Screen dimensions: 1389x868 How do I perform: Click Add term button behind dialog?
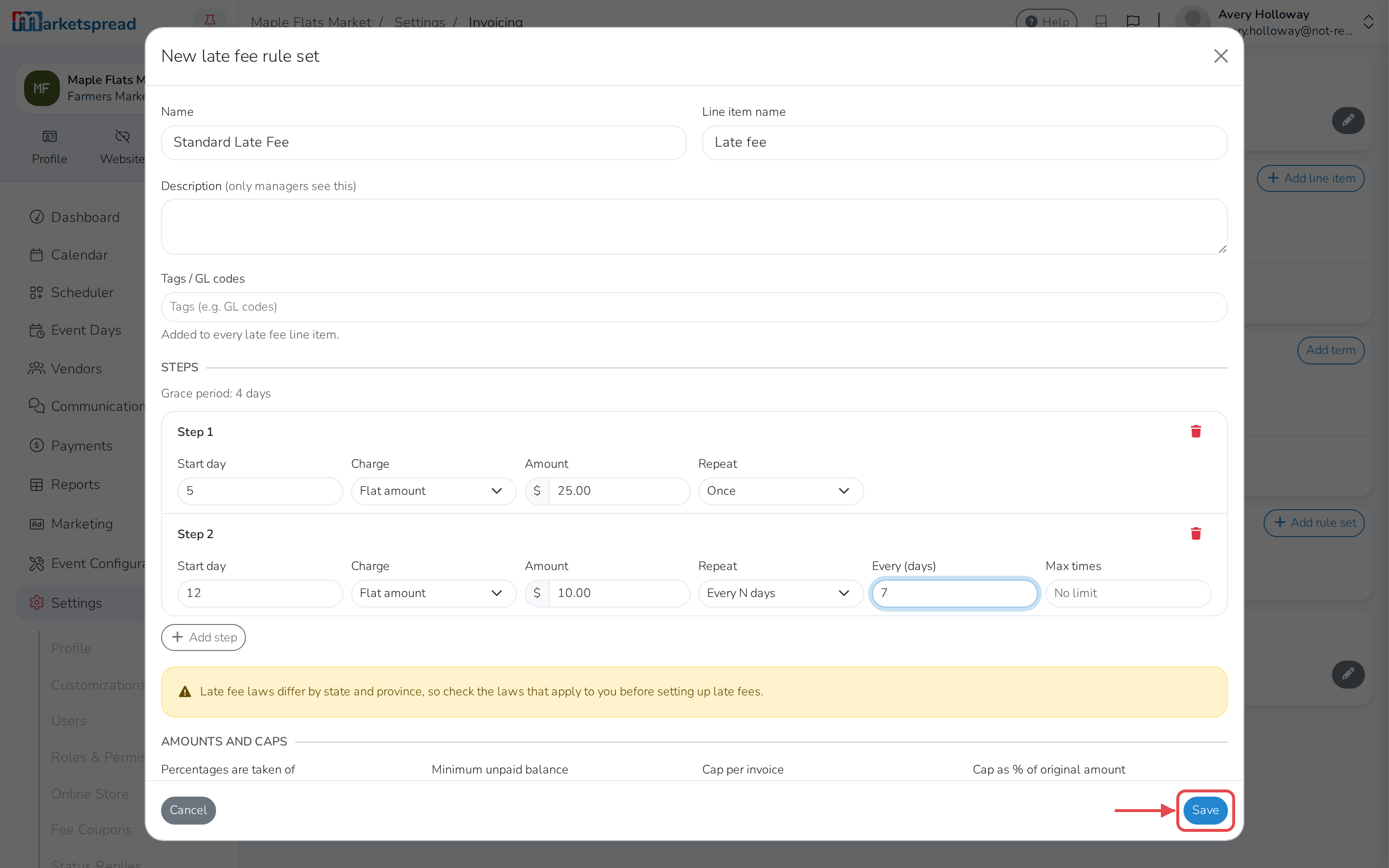pos(1331,350)
